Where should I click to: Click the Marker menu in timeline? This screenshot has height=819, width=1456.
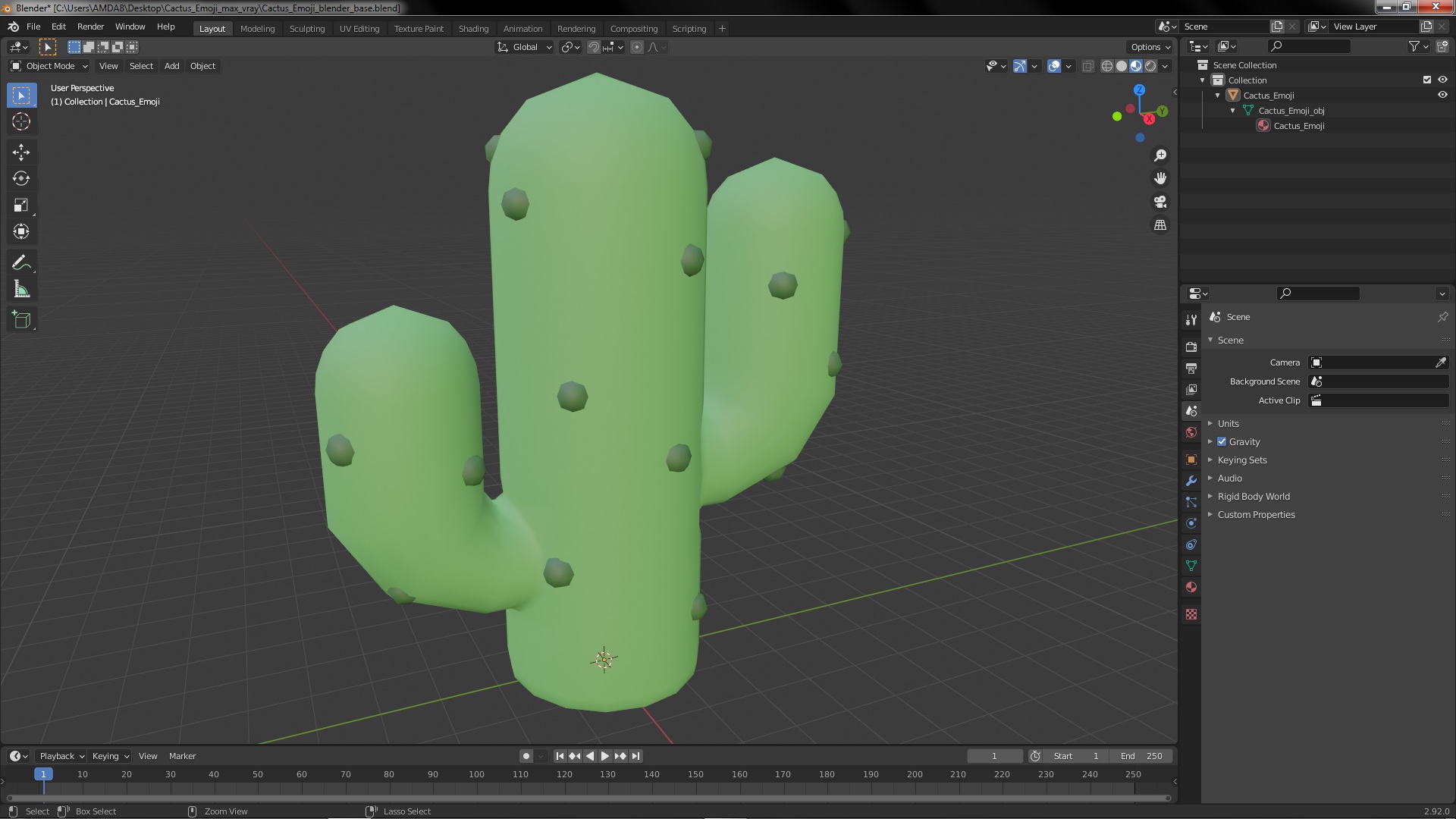point(182,756)
